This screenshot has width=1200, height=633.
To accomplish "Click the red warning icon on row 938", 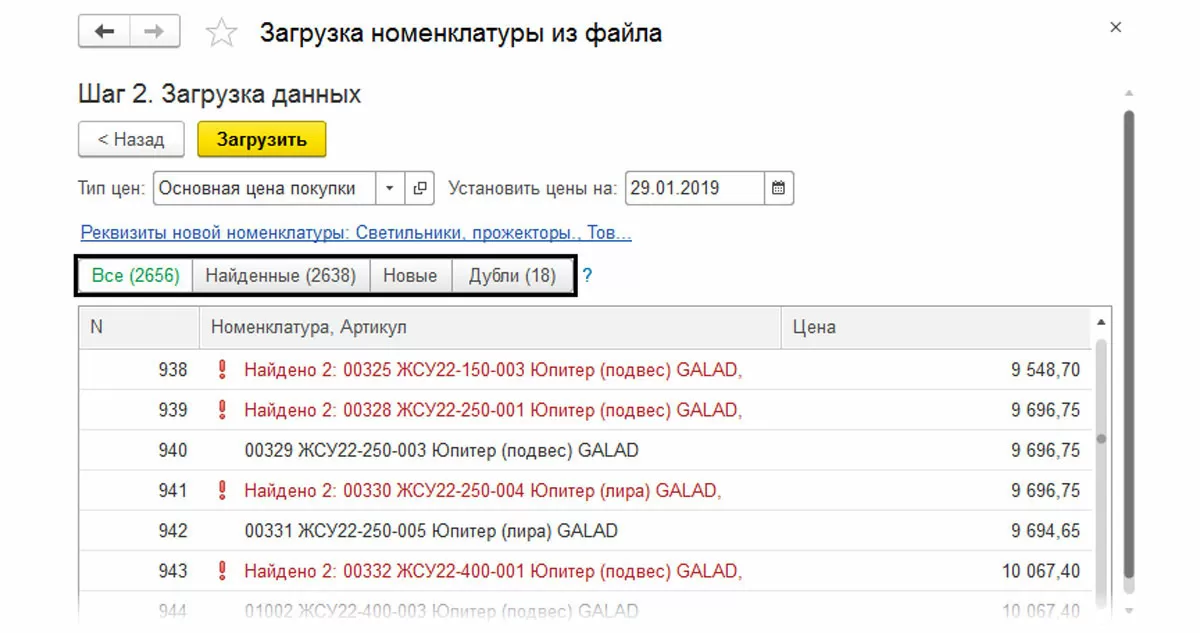I will coord(222,370).
